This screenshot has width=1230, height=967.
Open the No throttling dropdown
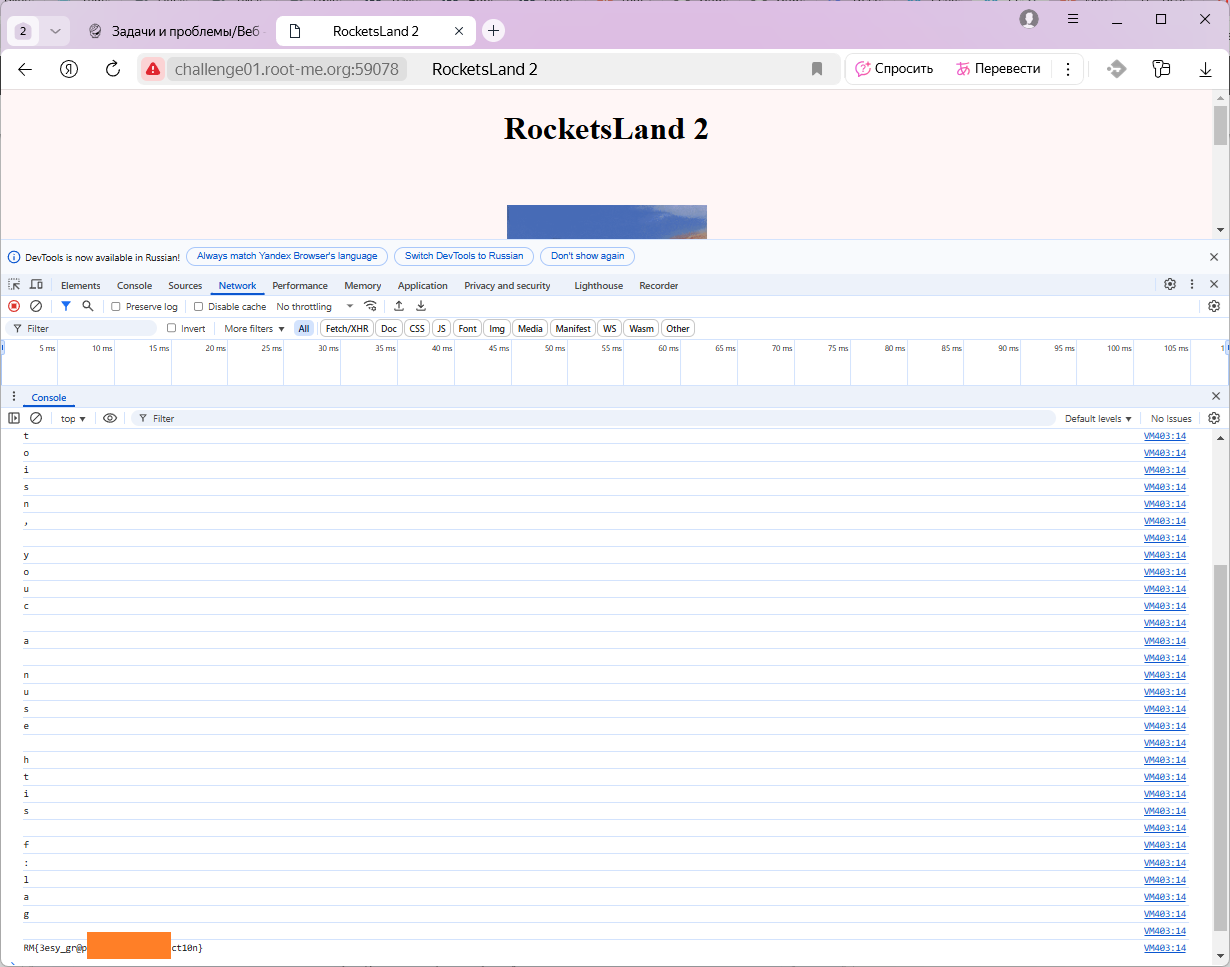(315, 307)
